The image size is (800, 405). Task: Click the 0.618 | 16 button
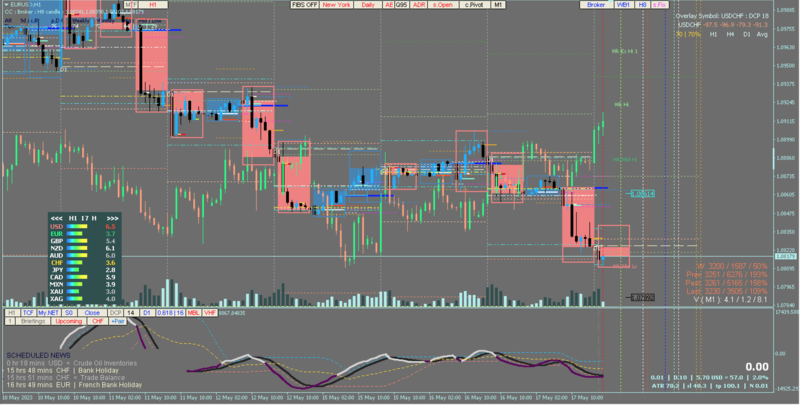pos(170,313)
